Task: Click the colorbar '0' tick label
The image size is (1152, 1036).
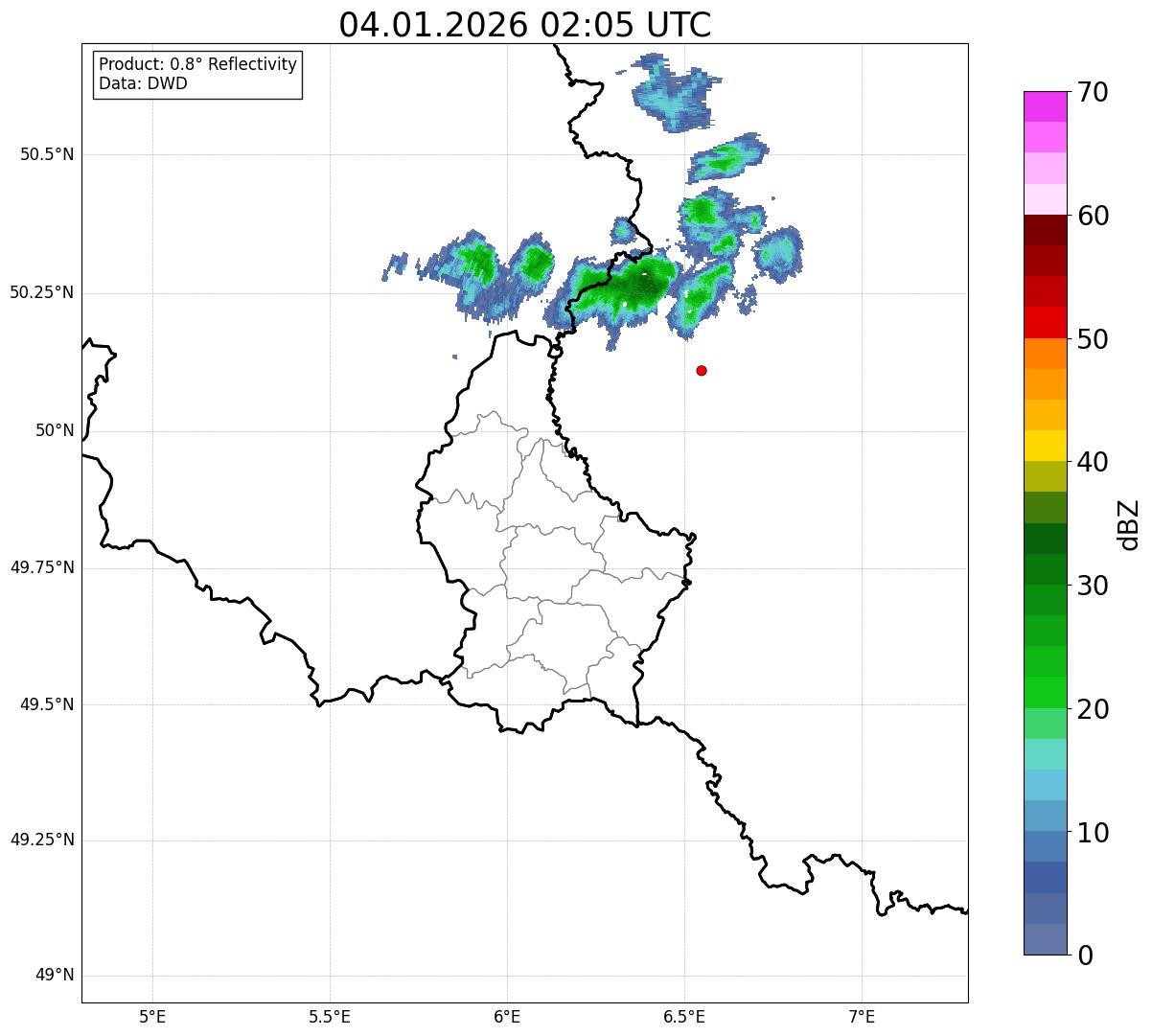Action: pos(1085,955)
